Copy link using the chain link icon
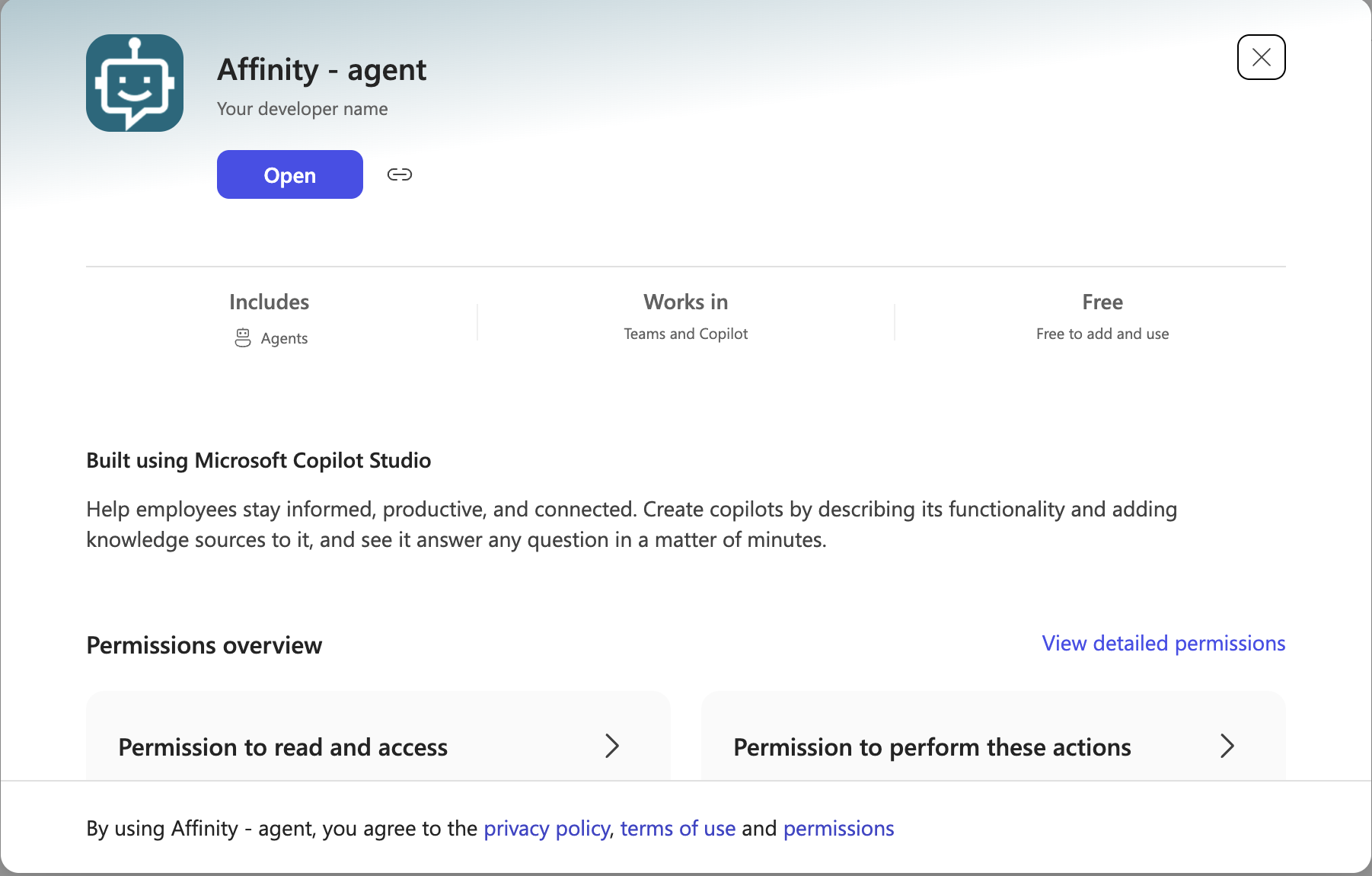Image resolution: width=1372 pixels, height=876 pixels. click(x=400, y=174)
